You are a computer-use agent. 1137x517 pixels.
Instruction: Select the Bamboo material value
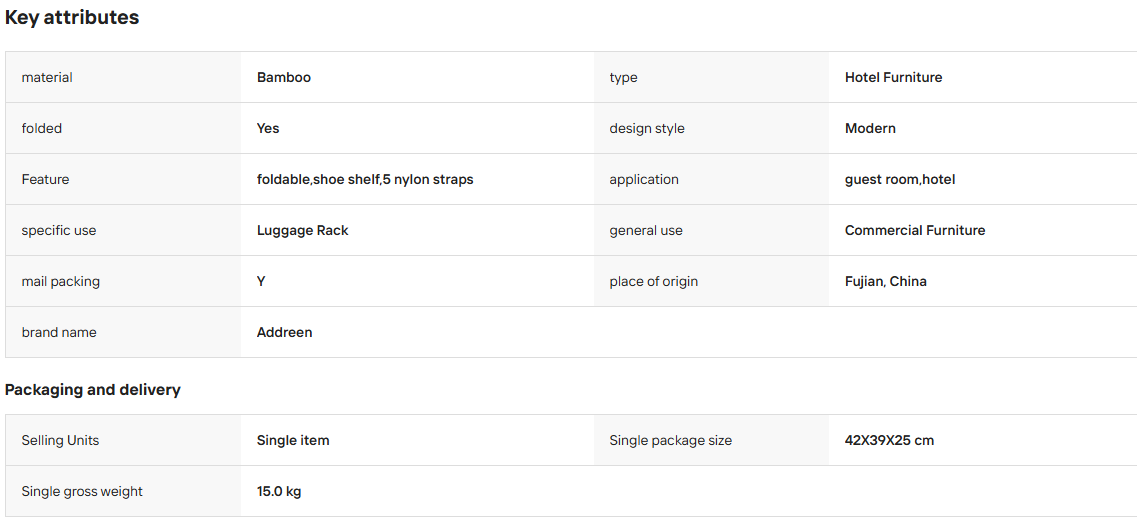coord(284,78)
